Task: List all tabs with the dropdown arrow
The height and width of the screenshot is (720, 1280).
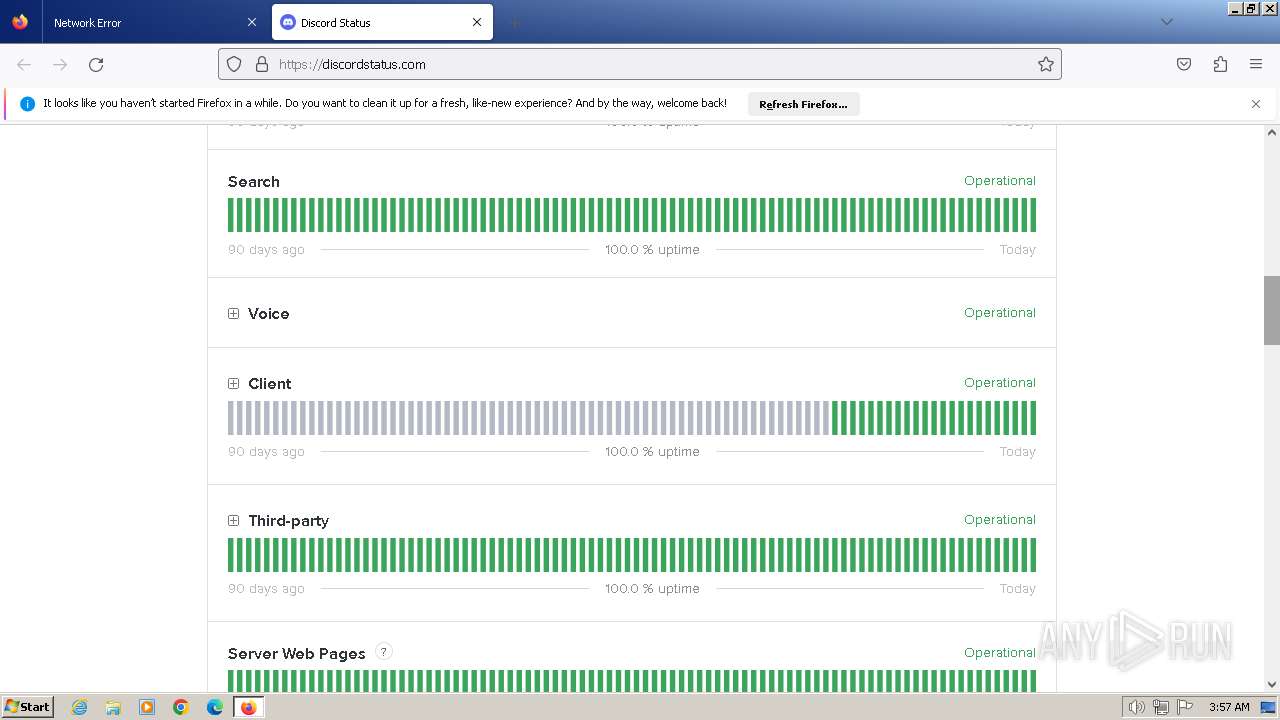Action: tap(1166, 22)
